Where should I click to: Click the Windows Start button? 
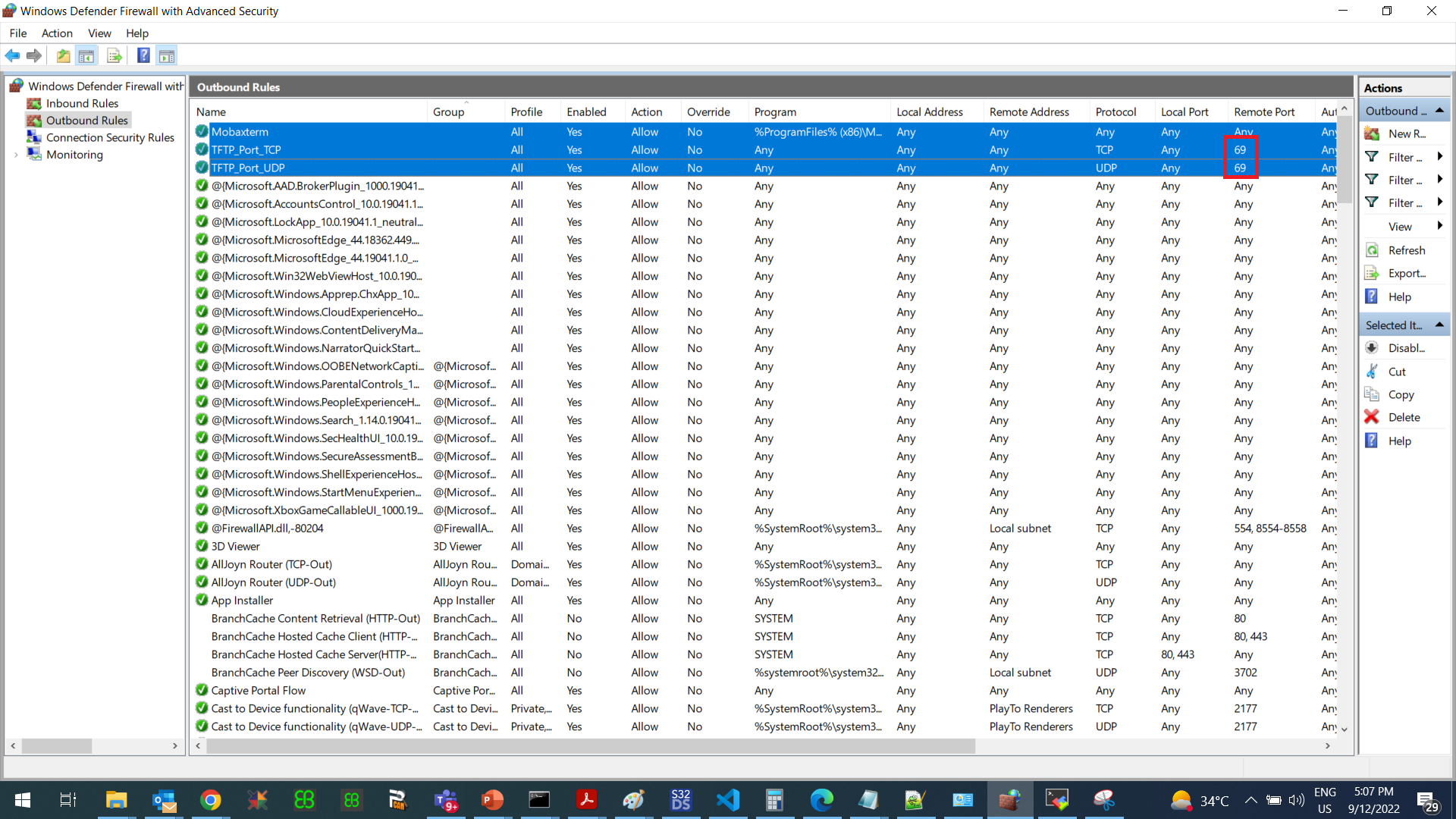(22, 800)
